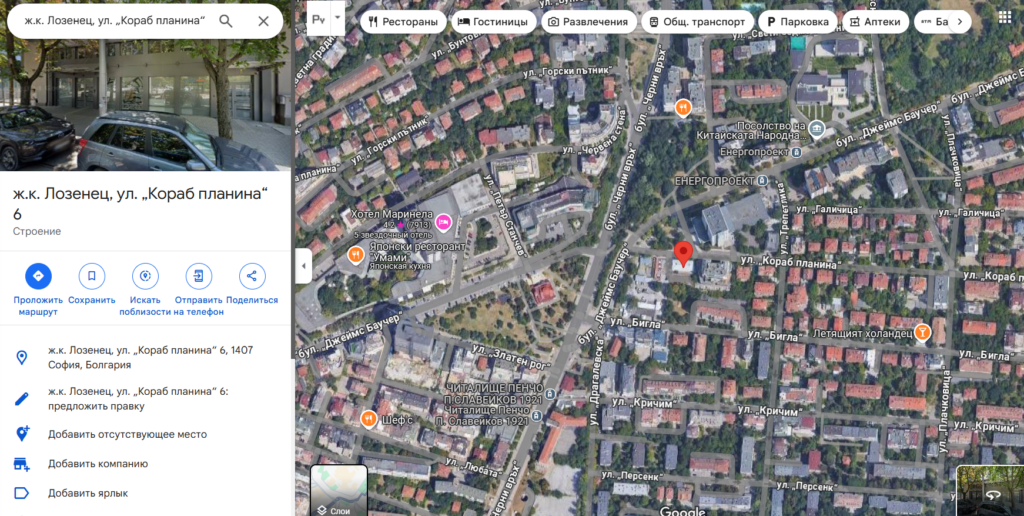Select the Рестораны category chip

click(x=403, y=22)
